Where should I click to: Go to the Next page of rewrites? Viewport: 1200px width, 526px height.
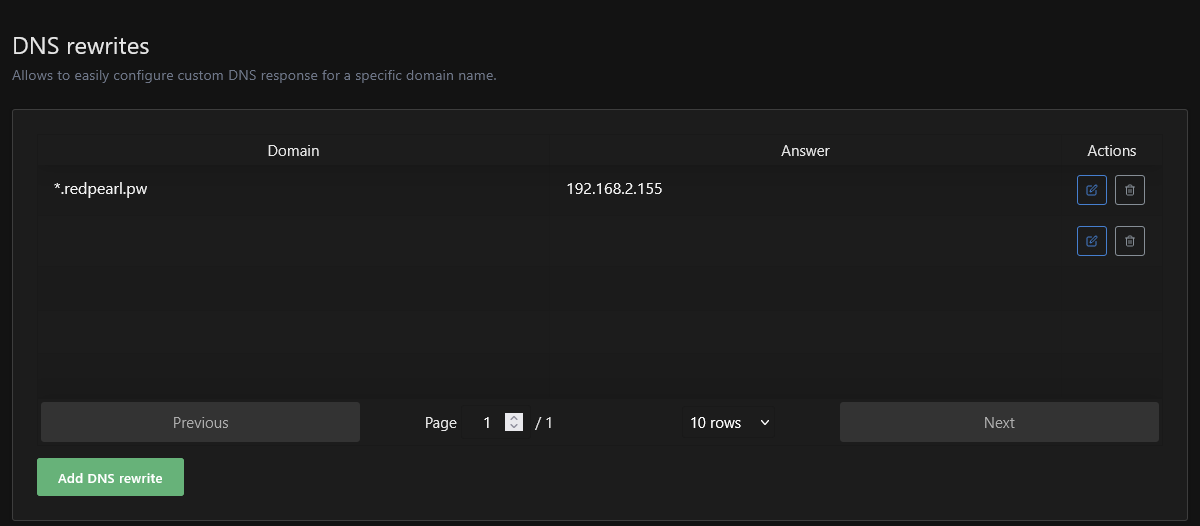[999, 423]
